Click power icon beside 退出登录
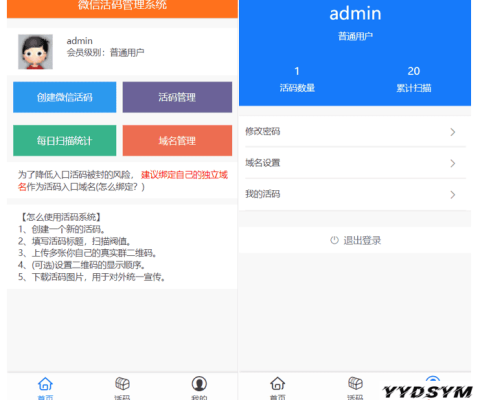The height and width of the screenshot is (400, 480). point(334,240)
